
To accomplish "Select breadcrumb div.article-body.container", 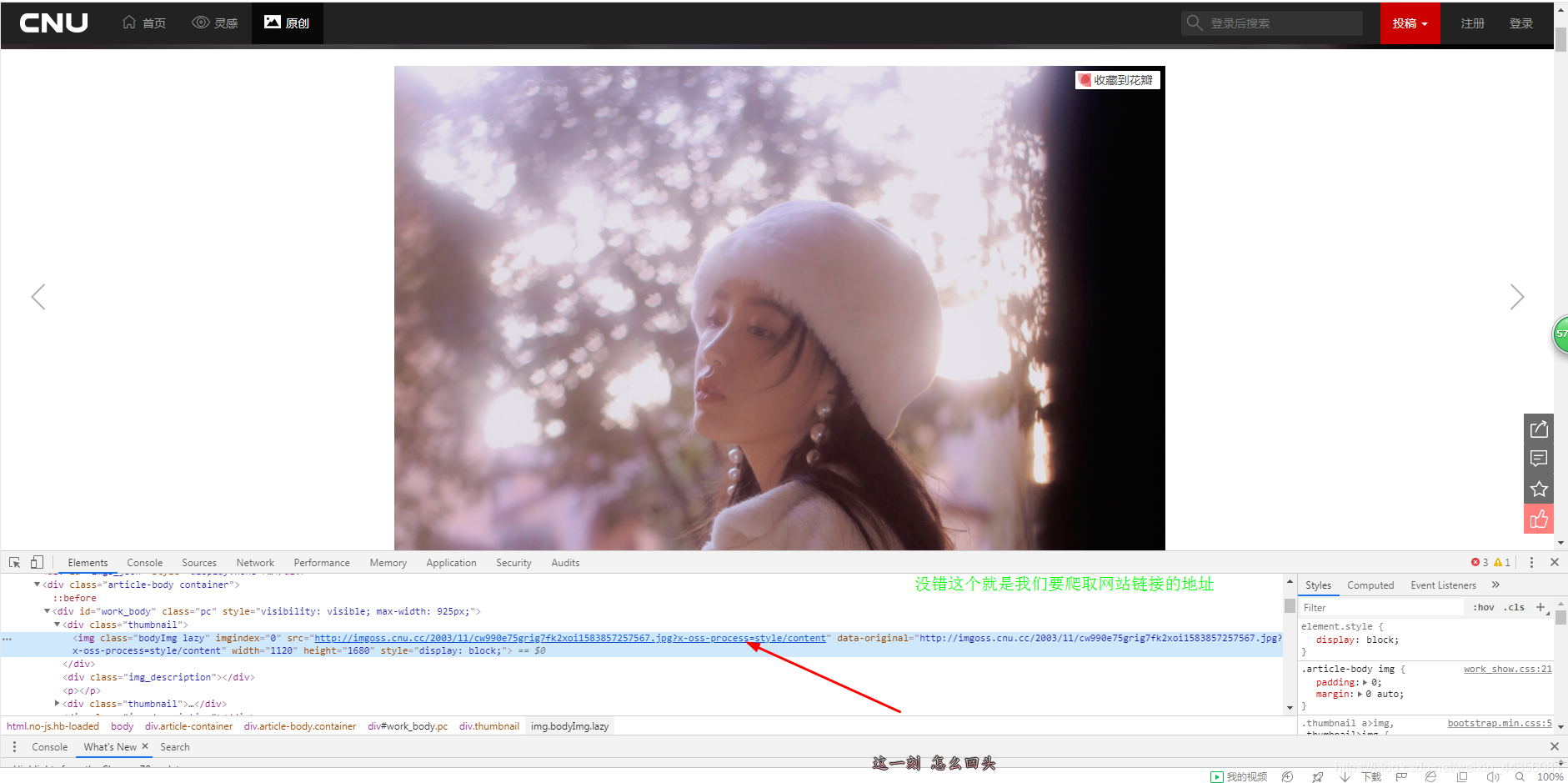I will click(300, 726).
